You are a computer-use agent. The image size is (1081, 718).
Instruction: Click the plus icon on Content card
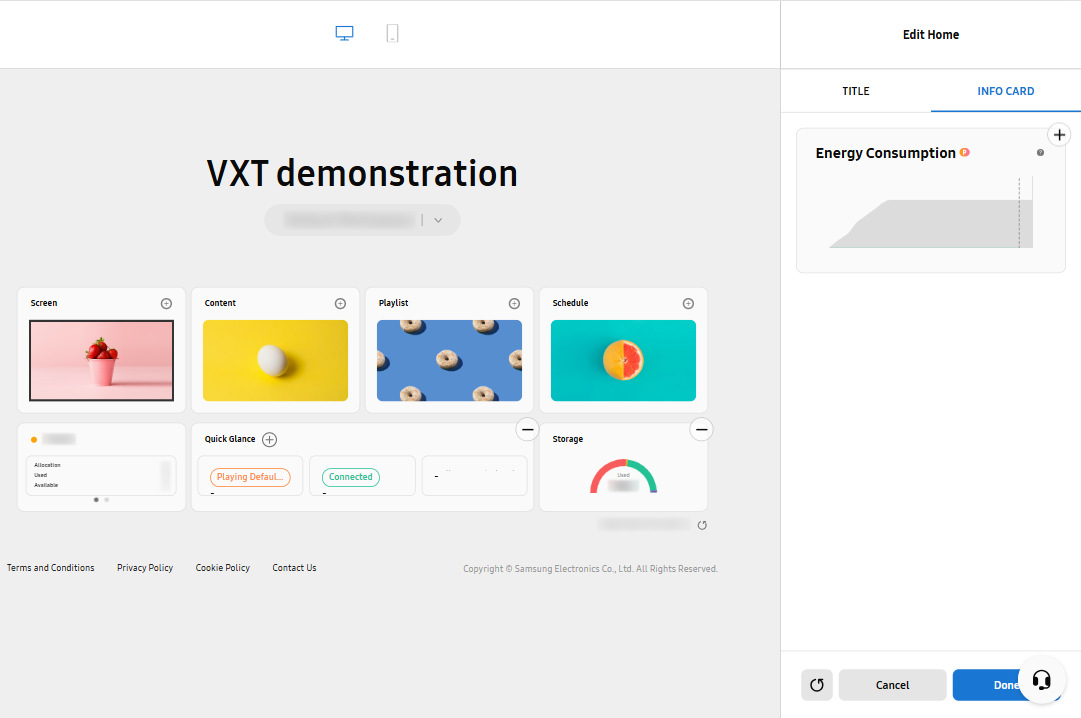[x=340, y=303]
